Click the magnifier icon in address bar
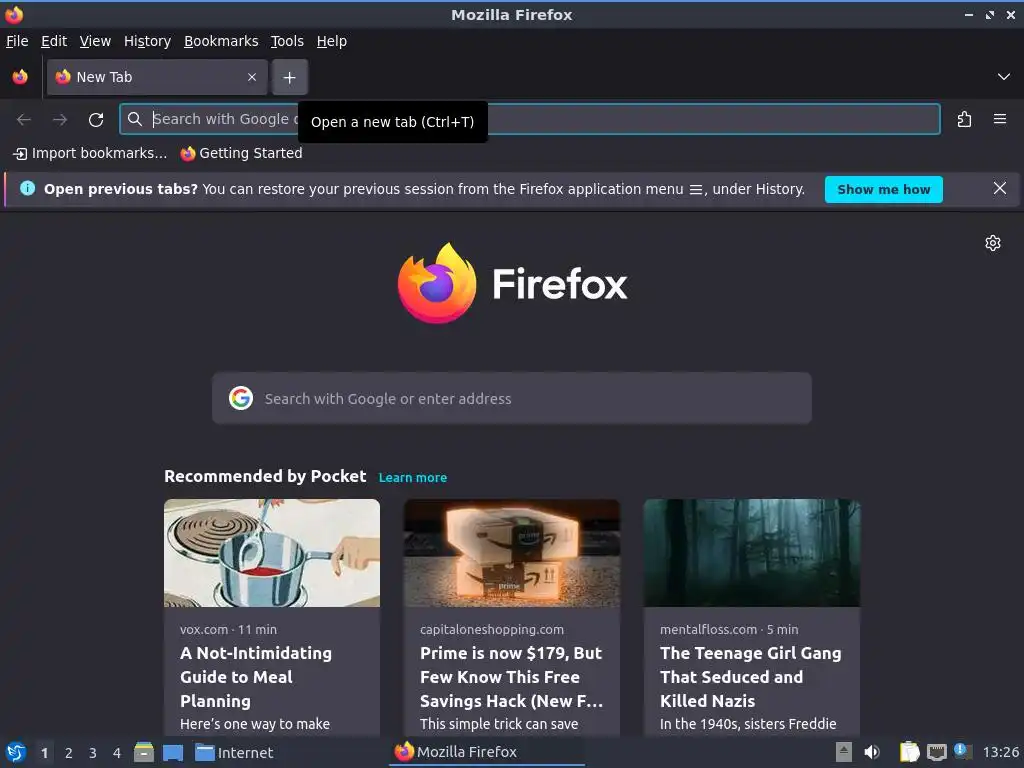This screenshot has width=1024, height=768. click(x=135, y=119)
